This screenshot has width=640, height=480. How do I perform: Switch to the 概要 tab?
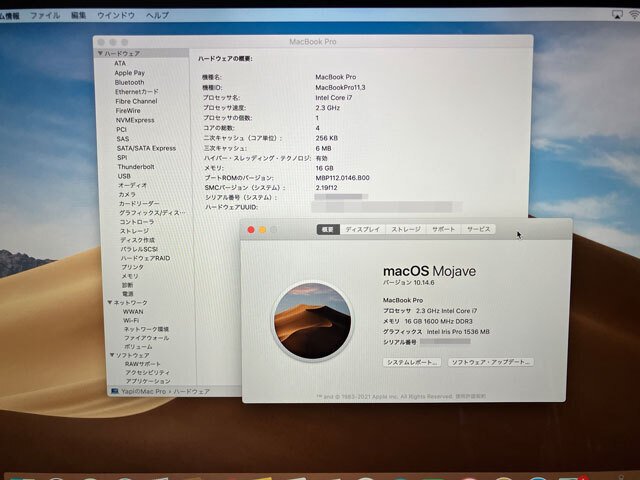(x=328, y=229)
